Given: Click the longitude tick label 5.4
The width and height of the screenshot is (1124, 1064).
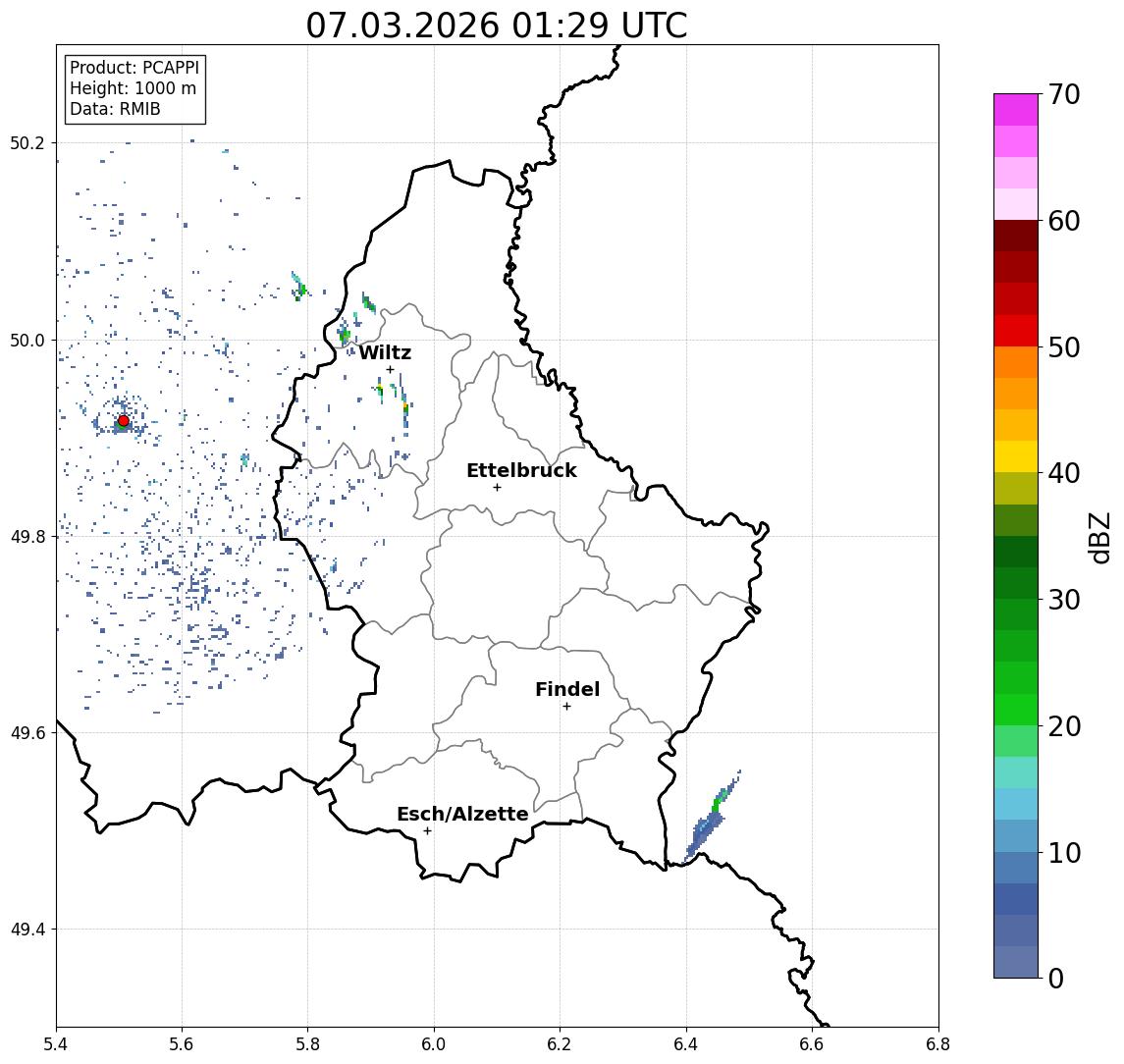Looking at the screenshot, I should tap(56, 1044).
